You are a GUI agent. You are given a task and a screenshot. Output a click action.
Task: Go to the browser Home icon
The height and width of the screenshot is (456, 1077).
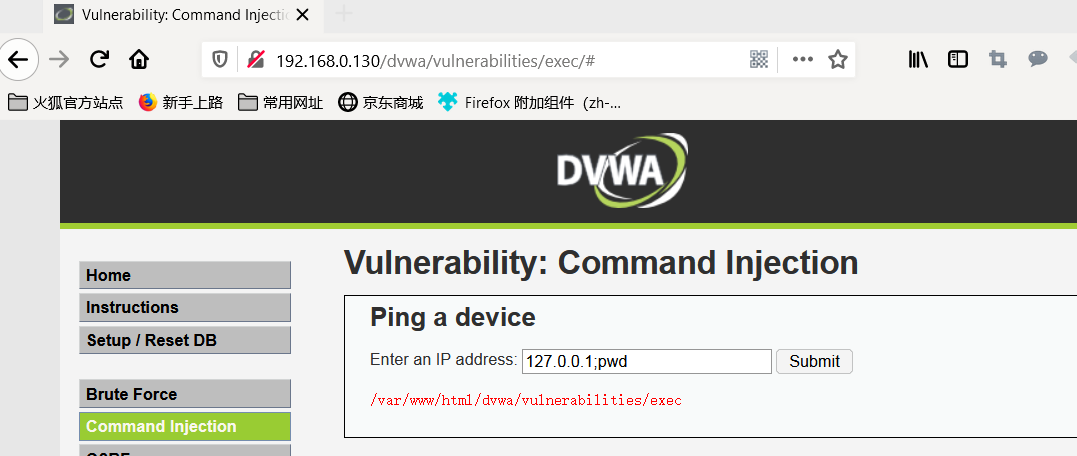[x=139, y=60]
